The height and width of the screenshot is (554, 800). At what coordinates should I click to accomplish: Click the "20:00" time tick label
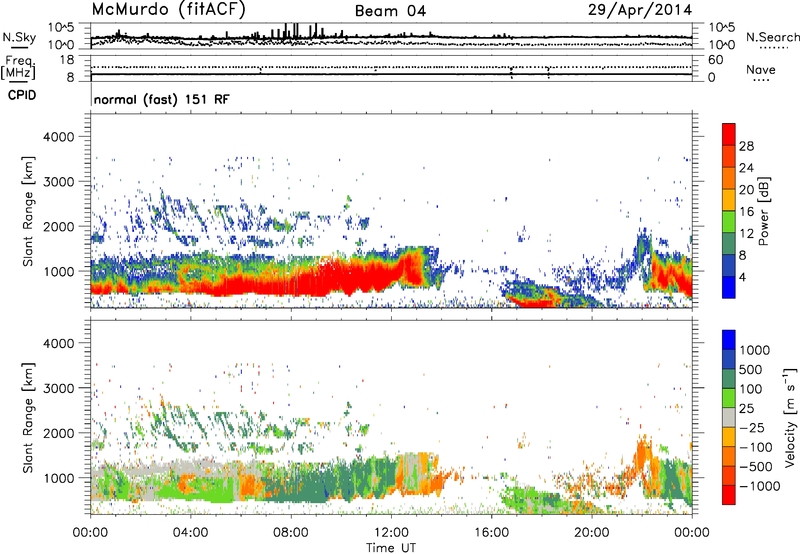click(x=591, y=533)
